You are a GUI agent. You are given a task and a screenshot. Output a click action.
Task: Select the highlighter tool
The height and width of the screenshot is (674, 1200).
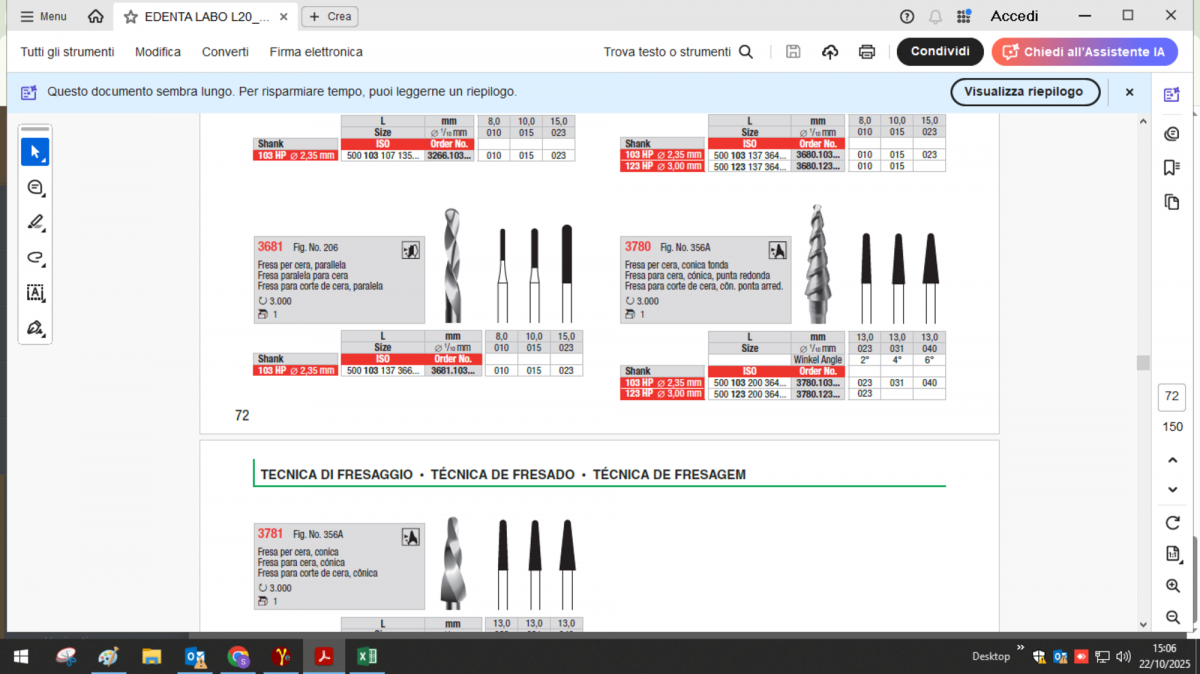[x=35, y=222]
